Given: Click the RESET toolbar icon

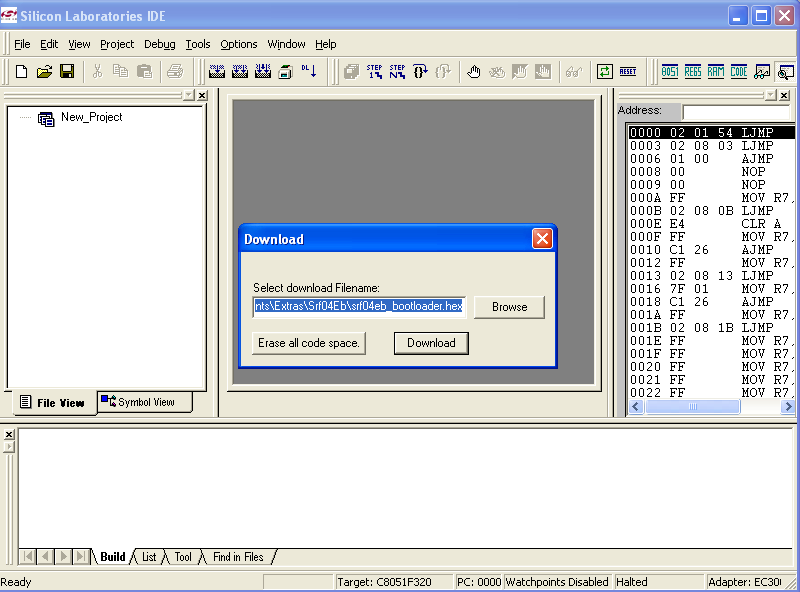Looking at the screenshot, I should pos(628,71).
